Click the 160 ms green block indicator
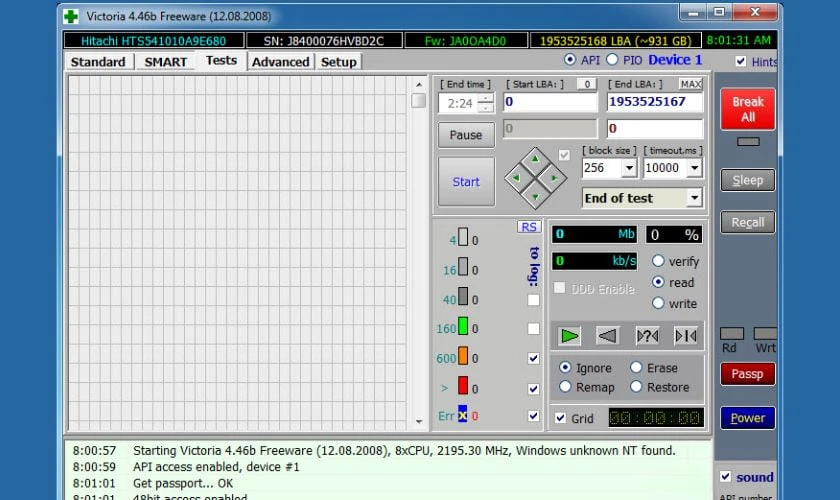Screen dimensions: 840x500 (x=463, y=326)
